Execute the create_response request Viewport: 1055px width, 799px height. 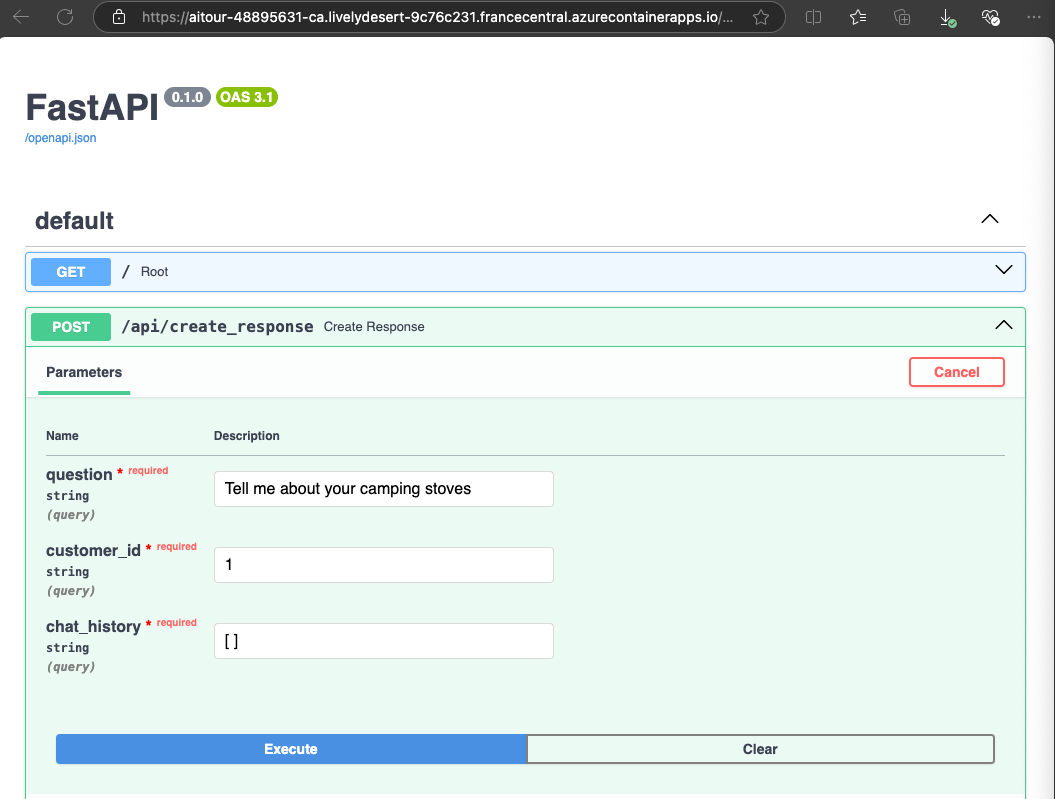coord(291,749)
